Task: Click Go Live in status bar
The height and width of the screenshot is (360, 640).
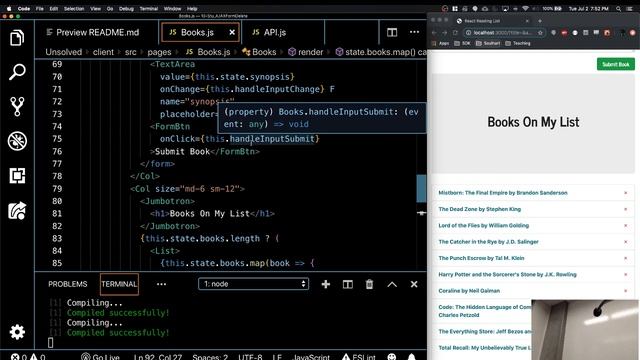Action: pos(100,356)
